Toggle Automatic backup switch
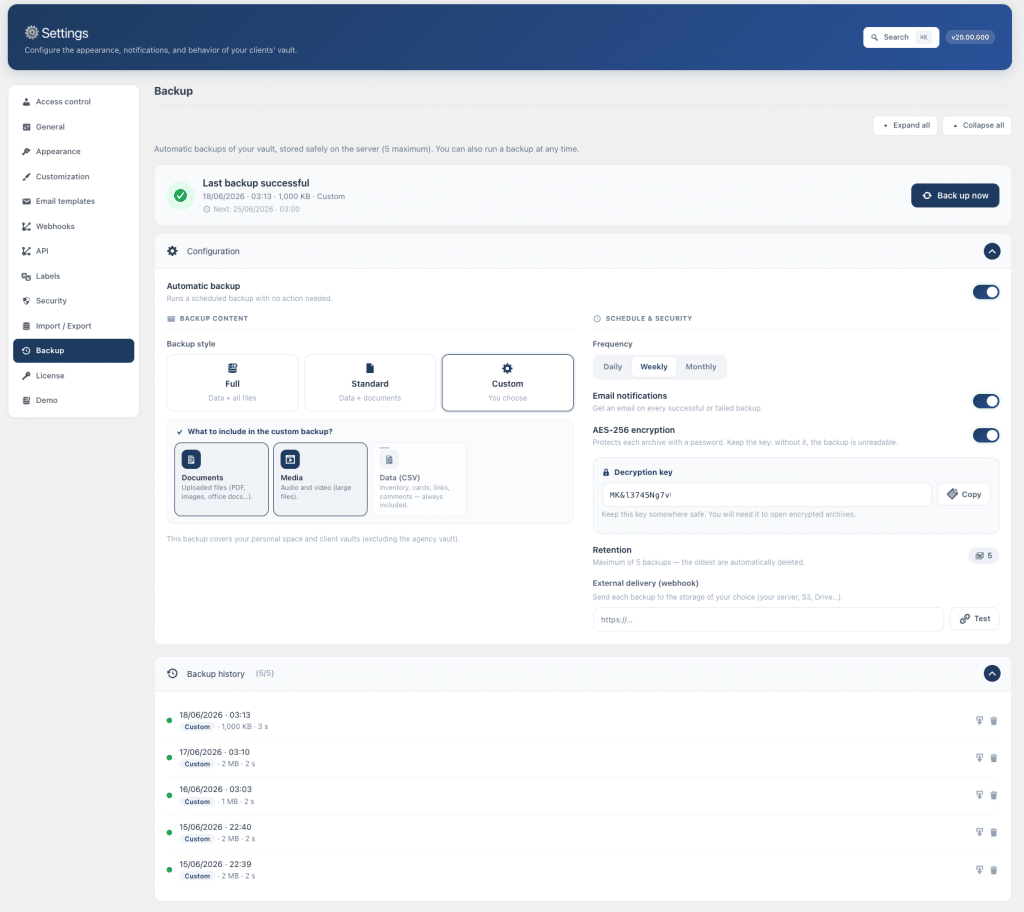Viewport: 1024px width, 912px height. tap(986, 292)
